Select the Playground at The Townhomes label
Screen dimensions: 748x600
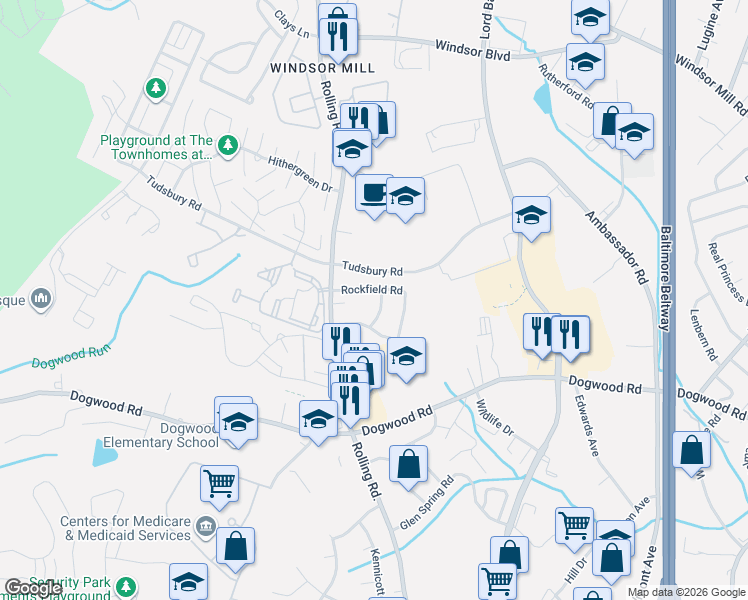coord(156,147)
